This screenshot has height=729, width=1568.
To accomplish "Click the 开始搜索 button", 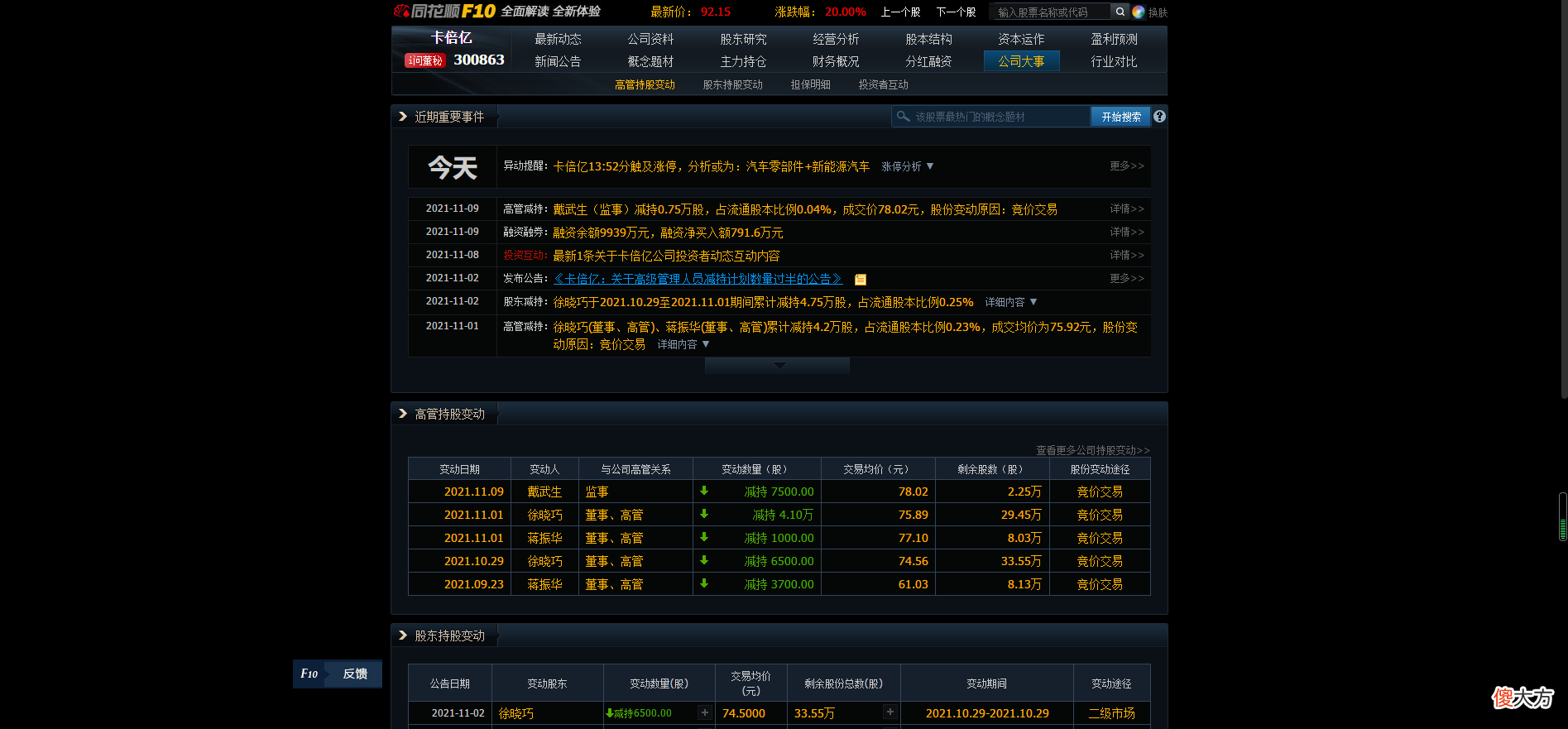I will (1121, 117).
